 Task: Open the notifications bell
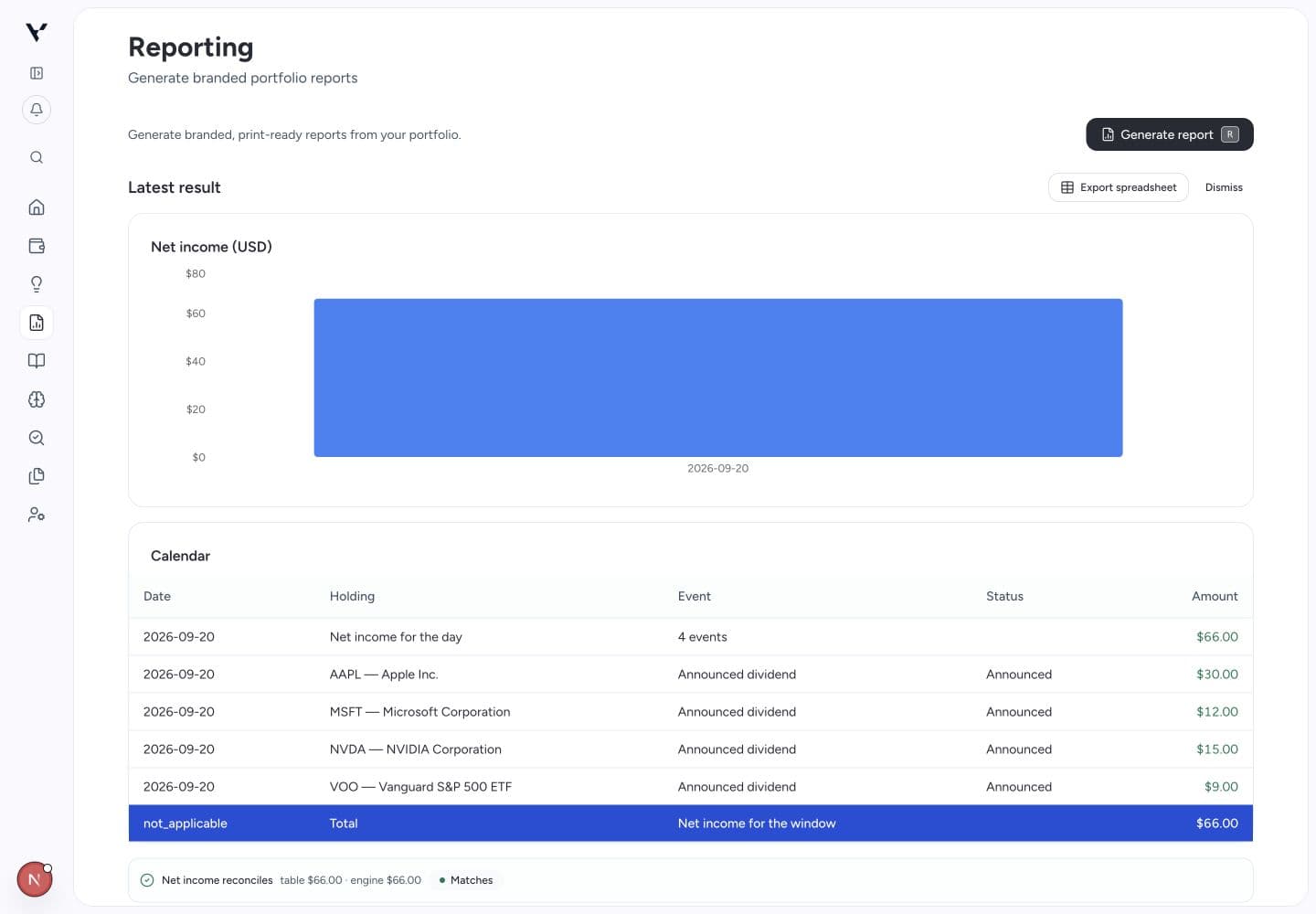[37, 110]
